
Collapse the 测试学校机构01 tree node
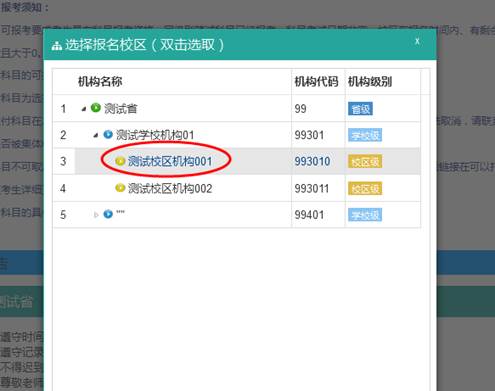click(x=96, y=135)
